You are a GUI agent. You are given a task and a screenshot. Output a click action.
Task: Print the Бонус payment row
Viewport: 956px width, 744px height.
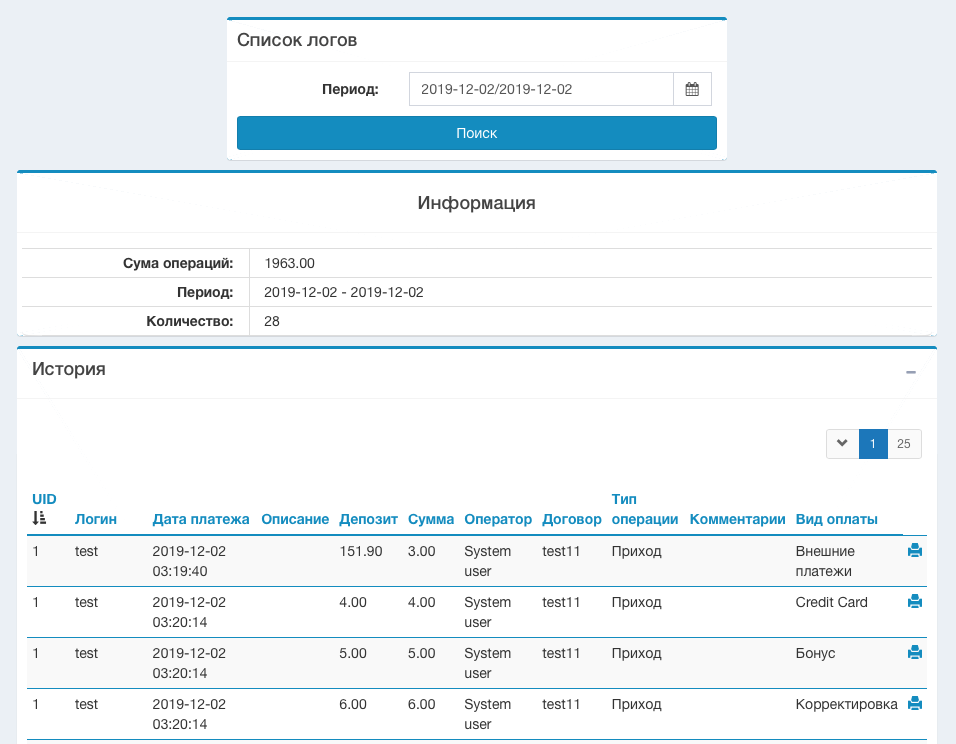point(914,653)
